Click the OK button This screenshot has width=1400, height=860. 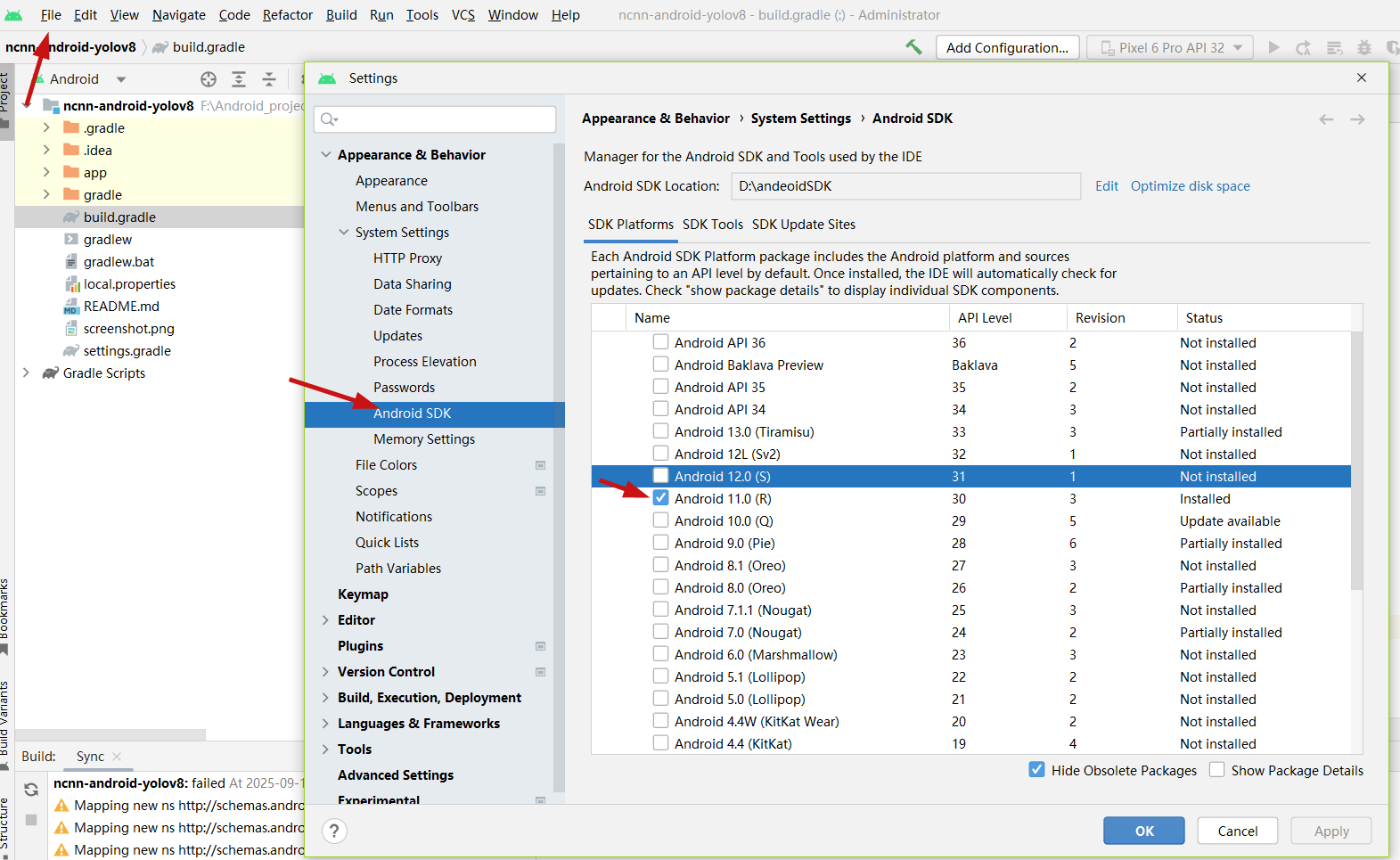point(1144,831)
